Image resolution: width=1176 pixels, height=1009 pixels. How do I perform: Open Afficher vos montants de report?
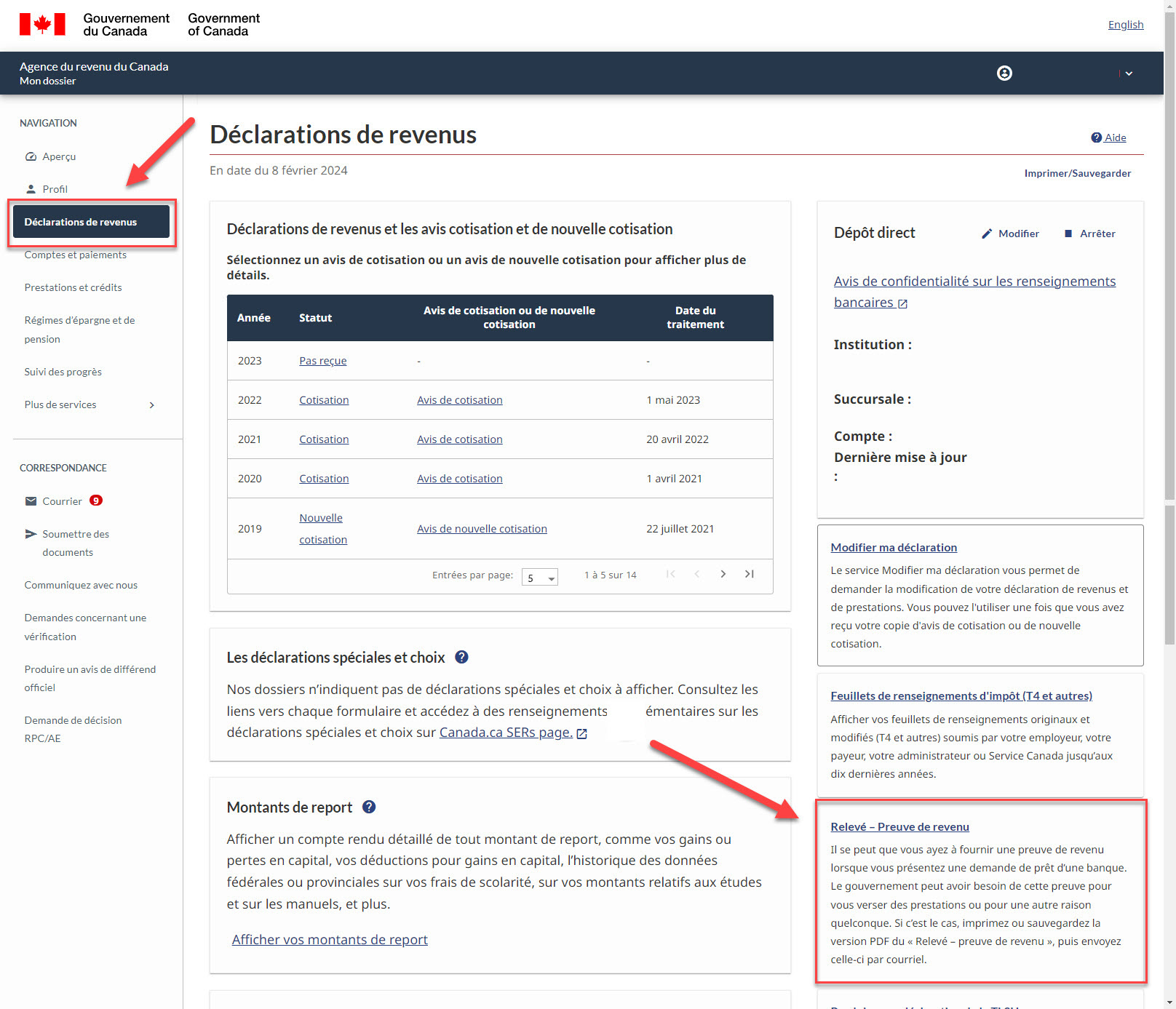330,939
